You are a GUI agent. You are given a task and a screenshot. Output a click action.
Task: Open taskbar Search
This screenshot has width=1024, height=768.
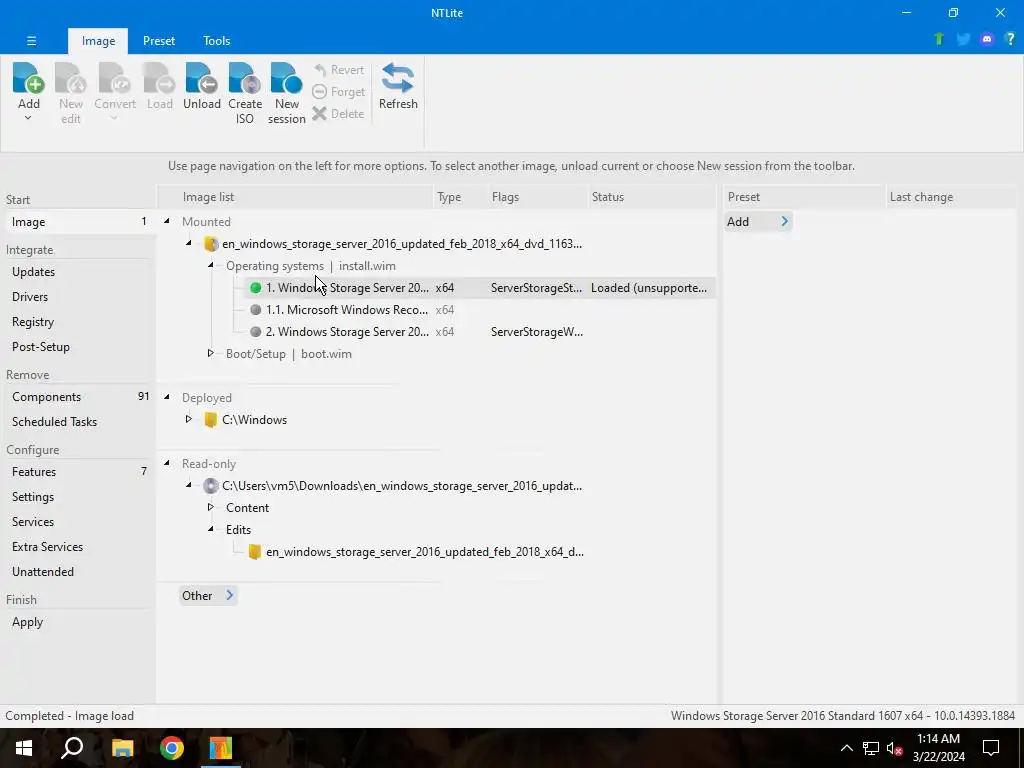(72, 748)
